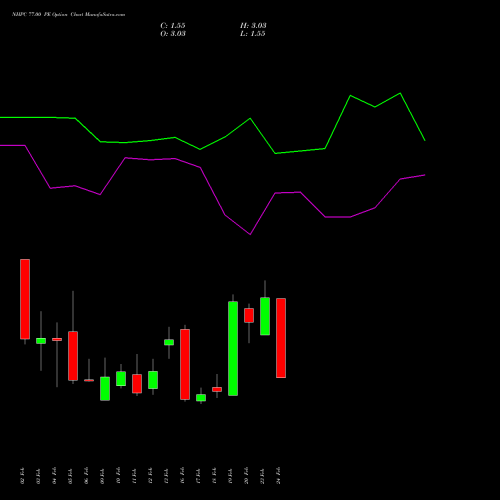Click the '24 Feb' date label
The width and height of the screenshot is (500, 500).
pyautogui.click(x=278, y=476)
